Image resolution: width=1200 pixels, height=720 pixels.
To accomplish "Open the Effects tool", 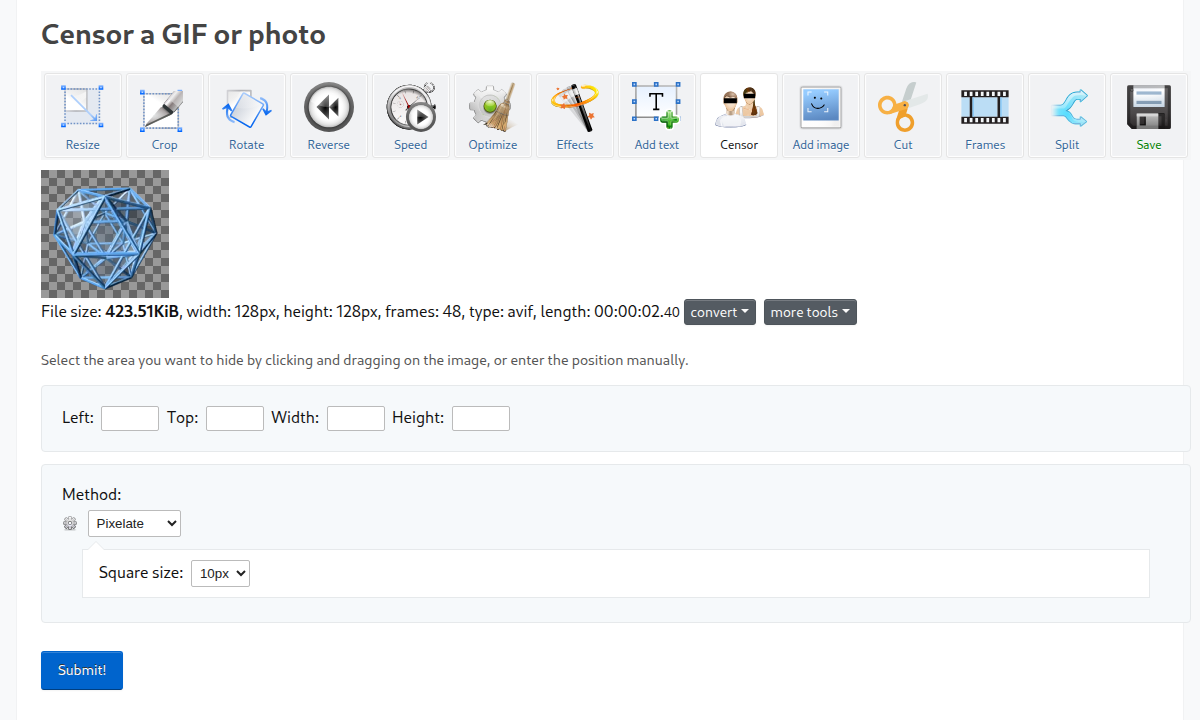I will (x=574, y=116).
